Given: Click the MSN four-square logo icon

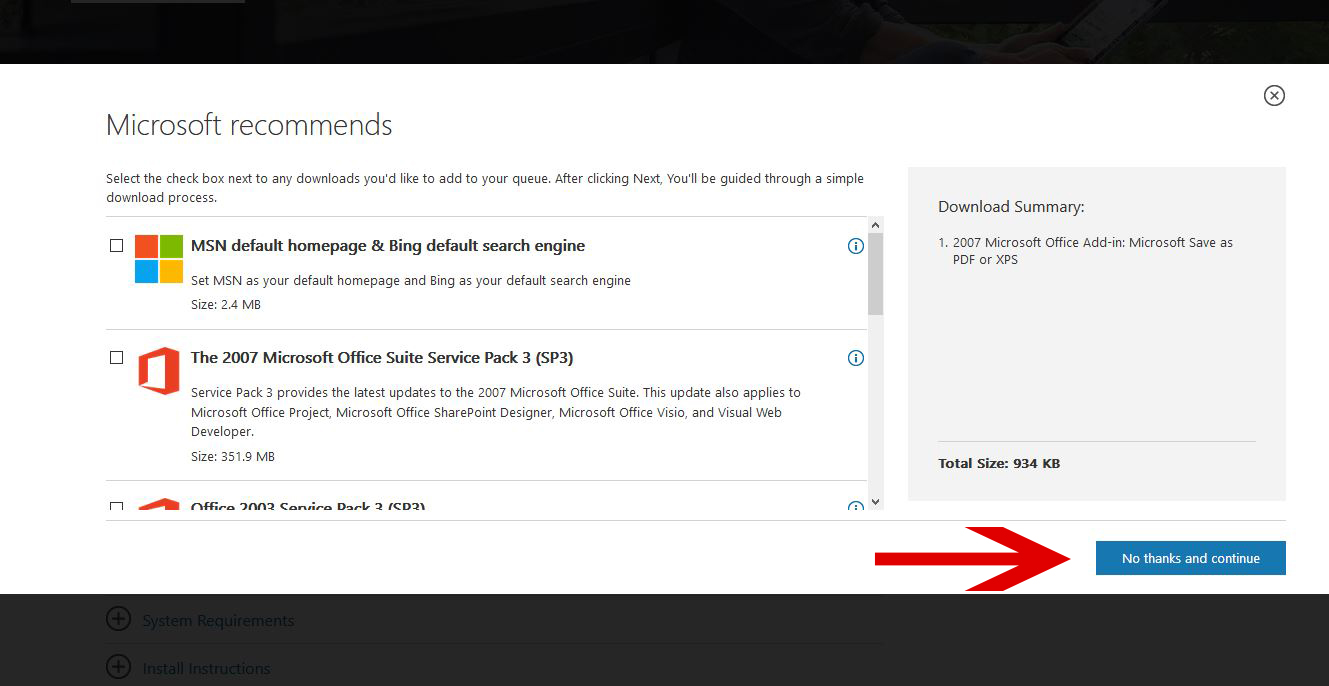Looking at the screenshot, I should (x=157, y=260).
